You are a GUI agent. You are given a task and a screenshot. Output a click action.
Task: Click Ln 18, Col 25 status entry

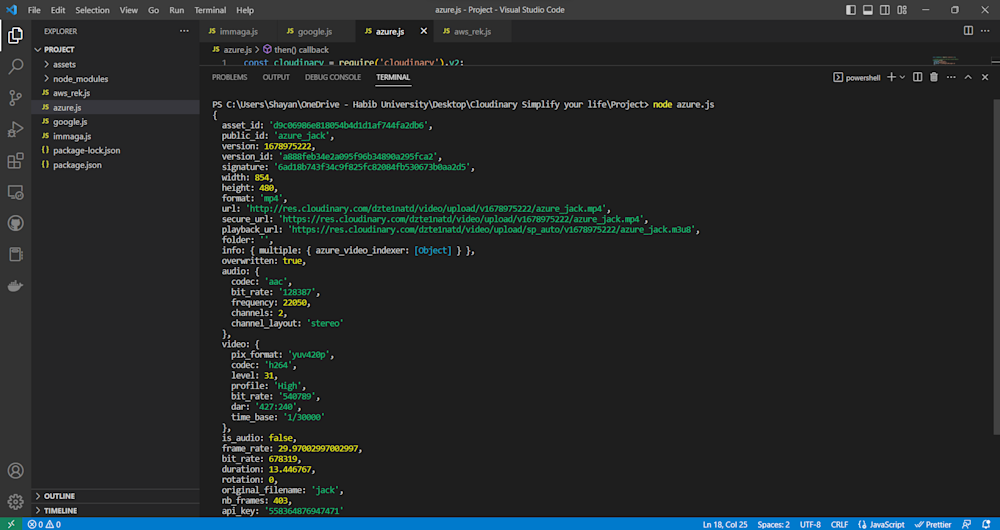(725, 524)
